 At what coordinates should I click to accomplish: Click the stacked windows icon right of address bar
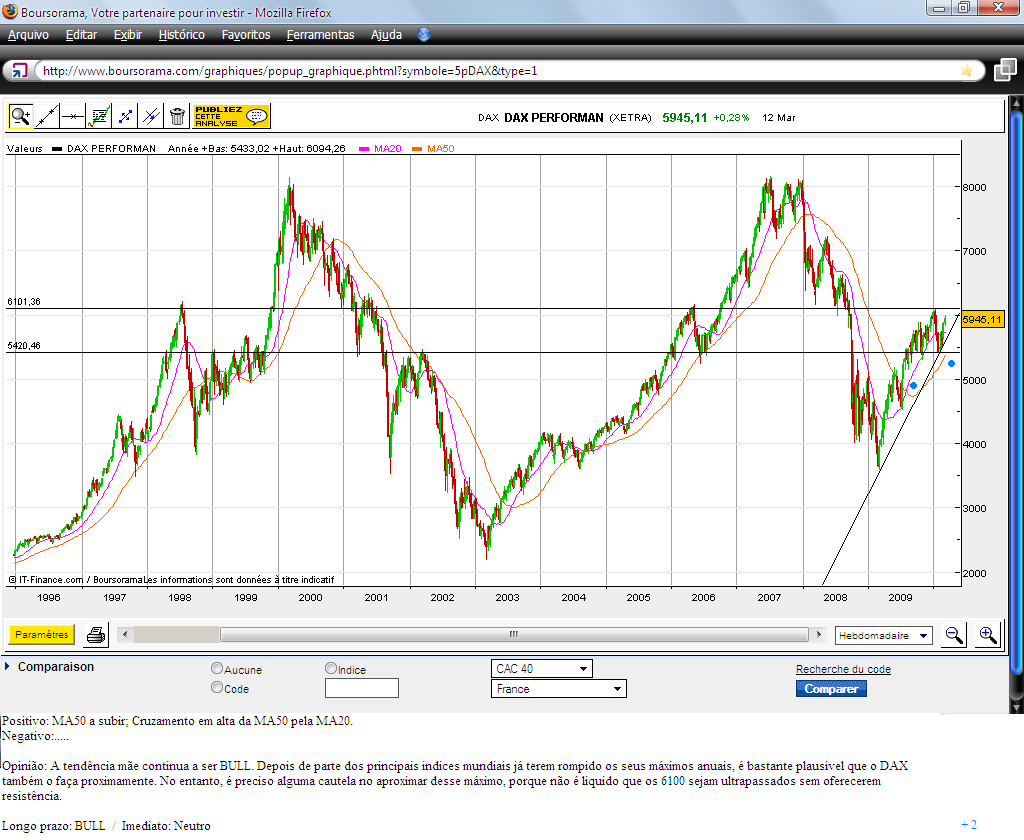click(x=1005, y=70)
